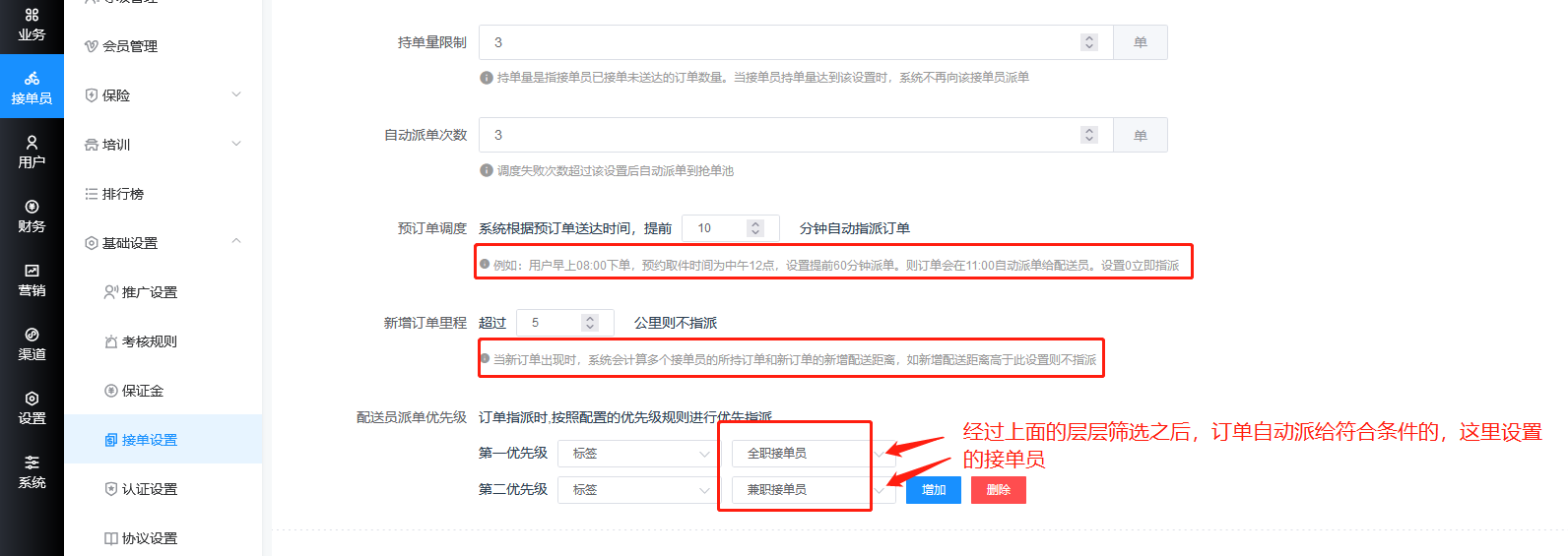Open 认证设置 in the sidebar
Image resolution: width=1568 pixels, height=556 pixels.
pos(149,489)
